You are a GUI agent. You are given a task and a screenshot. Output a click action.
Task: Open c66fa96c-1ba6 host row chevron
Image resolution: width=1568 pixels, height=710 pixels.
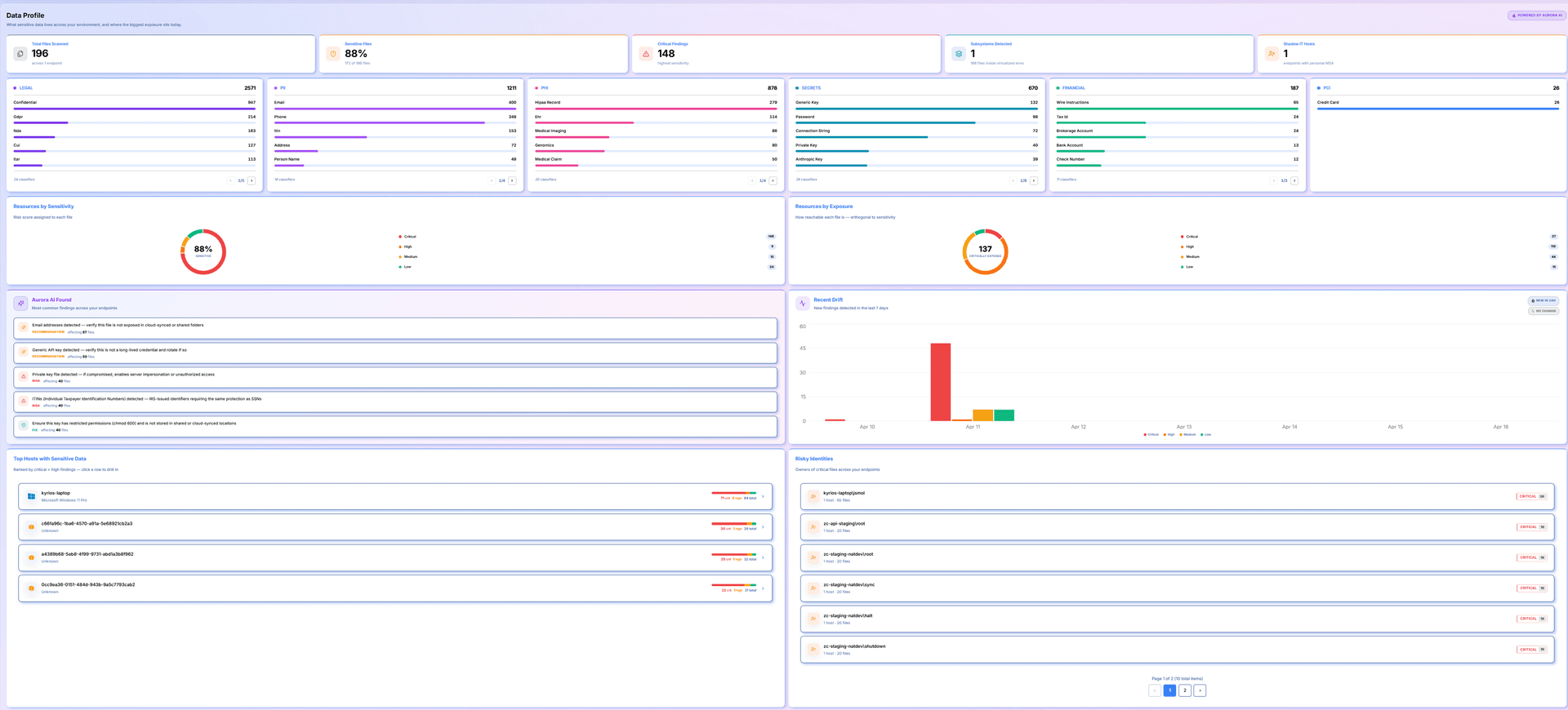click(763, 527)
